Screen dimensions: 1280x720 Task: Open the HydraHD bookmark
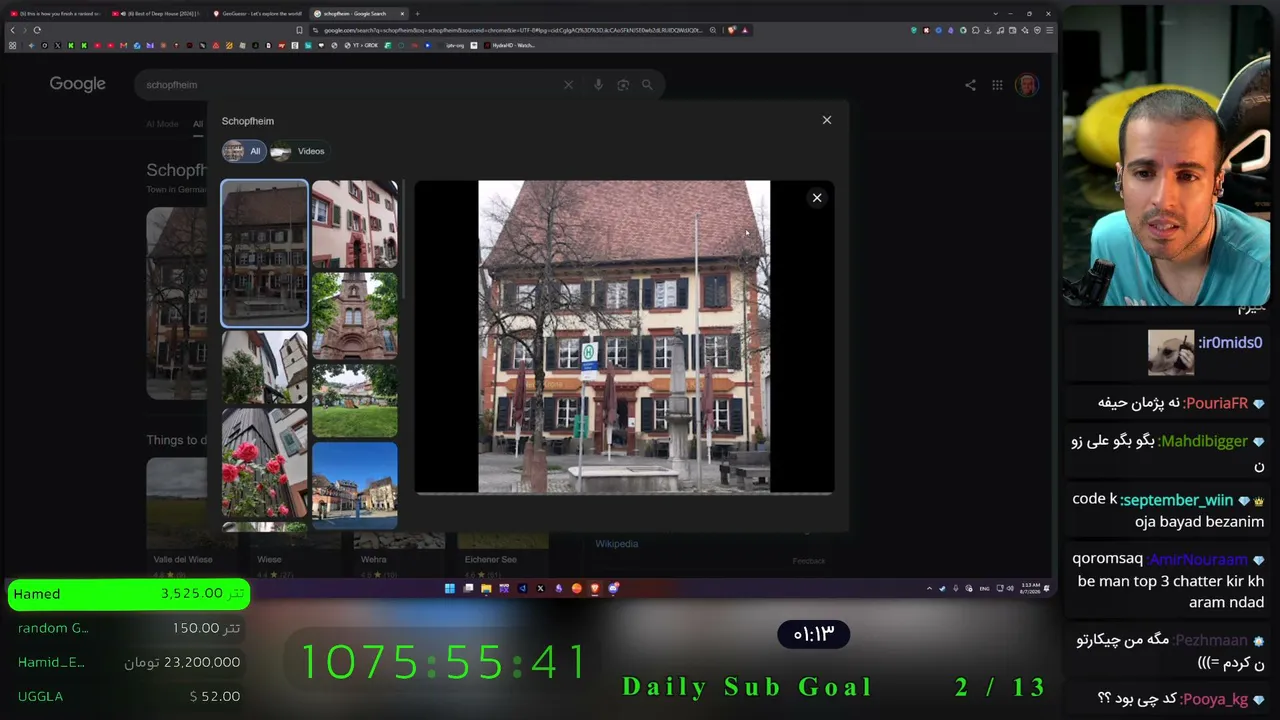coord(509,45)
